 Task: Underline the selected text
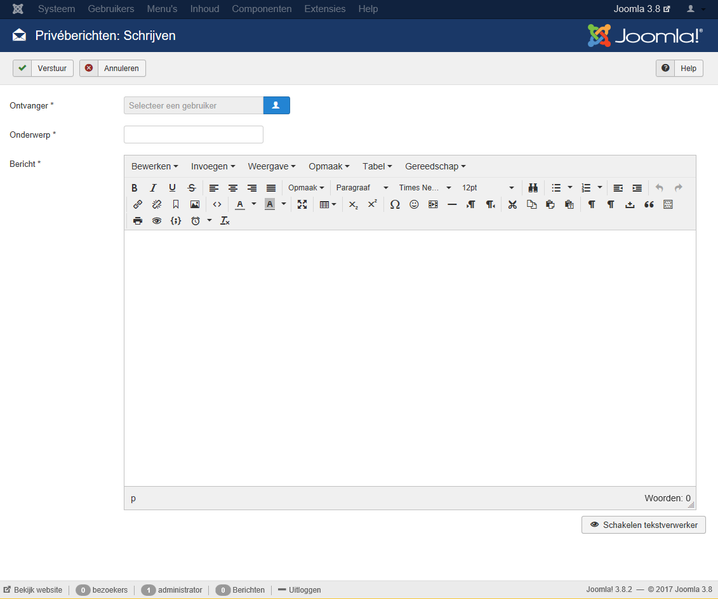click(172, 188)
